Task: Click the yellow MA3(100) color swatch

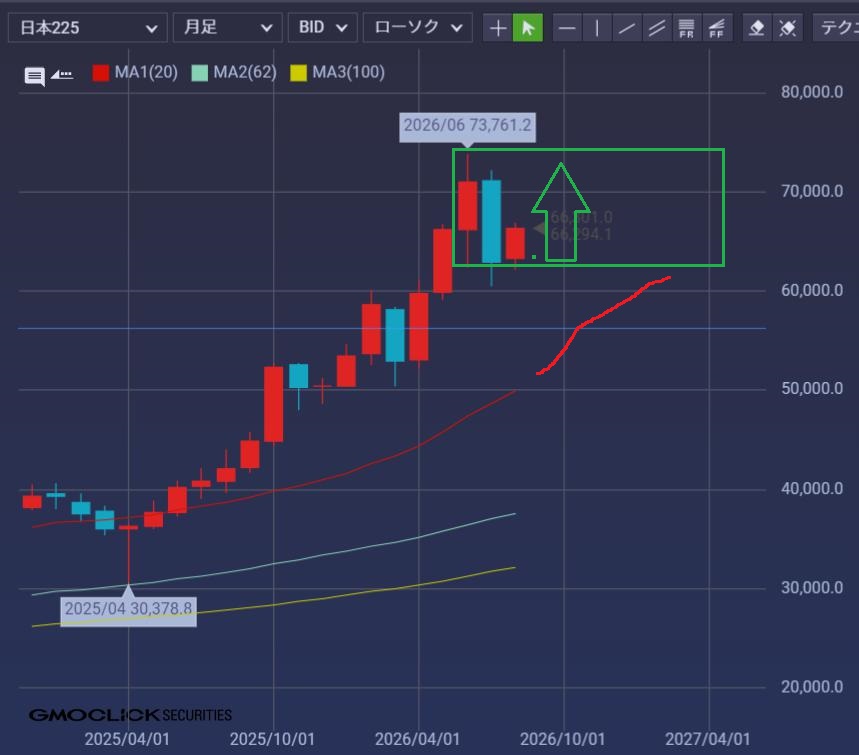Action: 298,73
